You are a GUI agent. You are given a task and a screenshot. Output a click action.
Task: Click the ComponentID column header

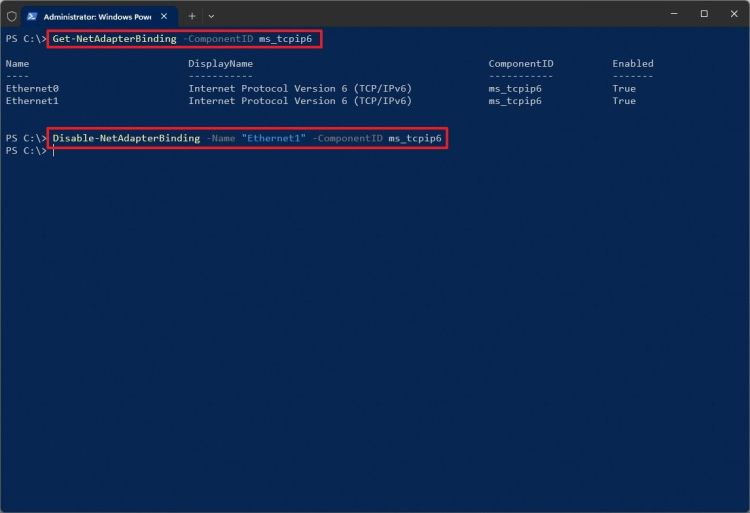coord(520,63)
